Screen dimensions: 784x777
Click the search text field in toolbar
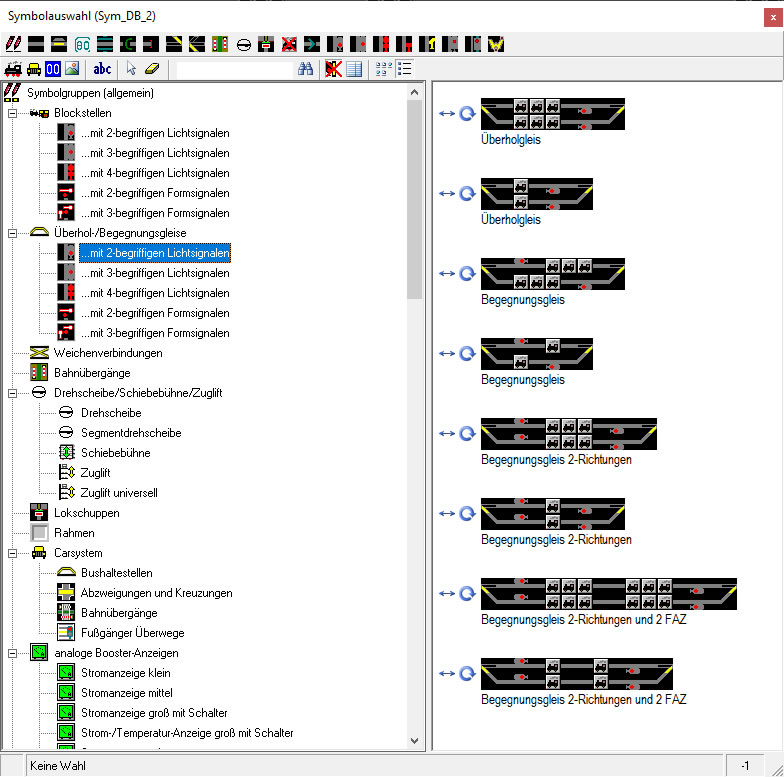[x=234, y=69]
